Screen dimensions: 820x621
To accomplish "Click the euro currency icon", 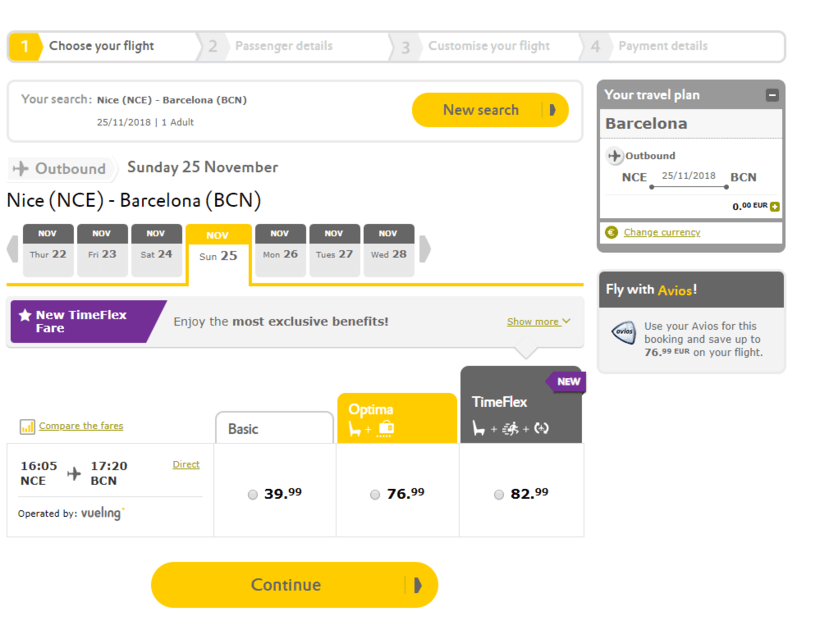I will click(612, 232).
